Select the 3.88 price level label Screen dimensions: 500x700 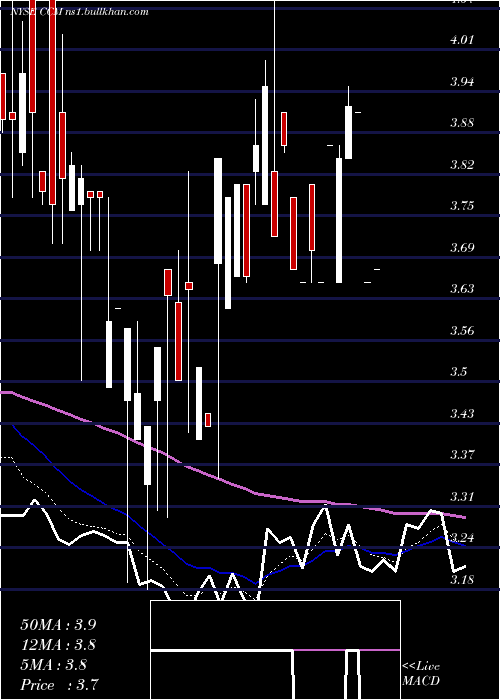(x=462, y=123)
